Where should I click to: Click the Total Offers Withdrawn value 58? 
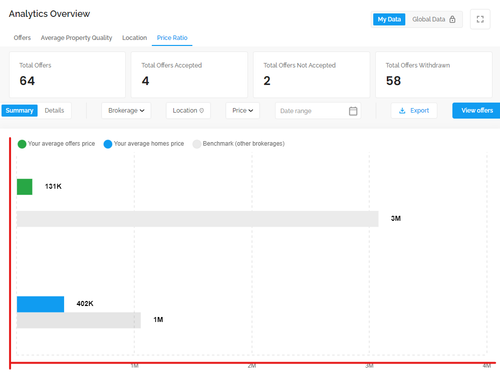[x=393, y=81]
